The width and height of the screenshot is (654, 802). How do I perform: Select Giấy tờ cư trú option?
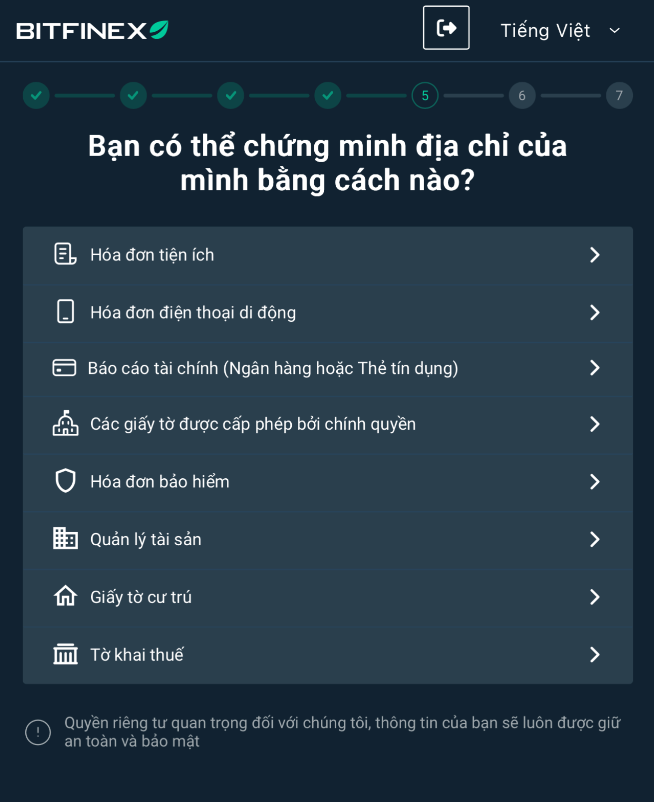141,597
